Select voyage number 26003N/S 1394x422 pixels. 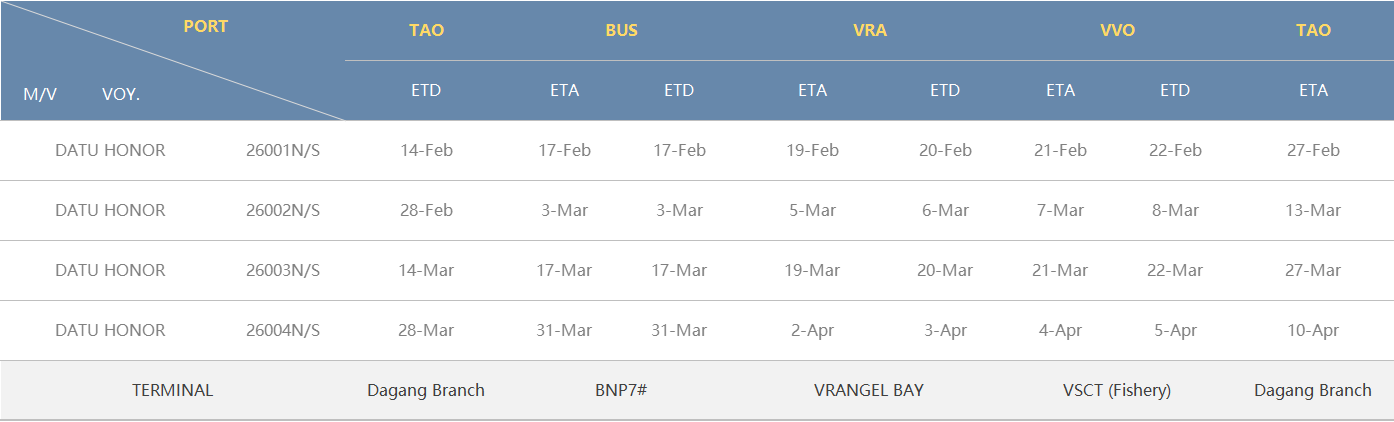(x=283, y=270)
